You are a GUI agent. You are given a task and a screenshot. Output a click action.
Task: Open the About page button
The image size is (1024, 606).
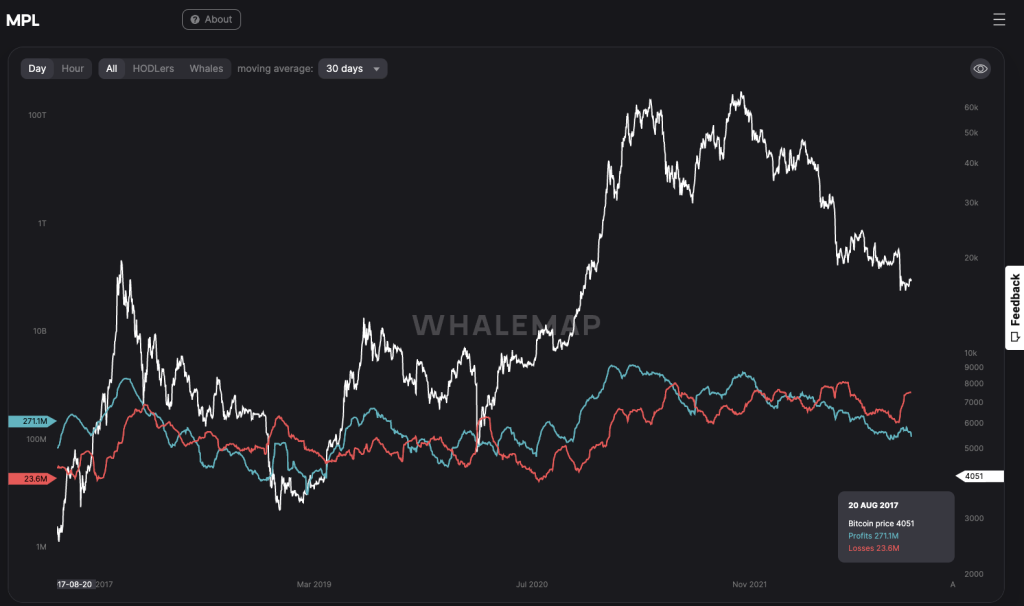click(x=211, y=20)
